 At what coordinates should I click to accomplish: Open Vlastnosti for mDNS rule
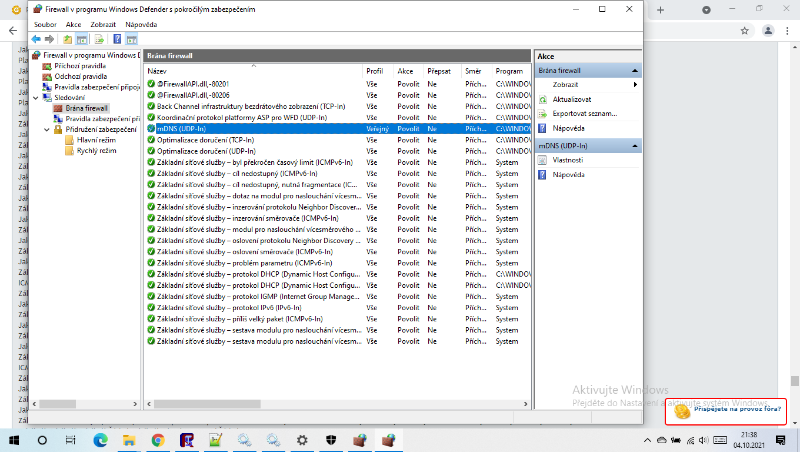pyautogui.click(x=567, y=160)
